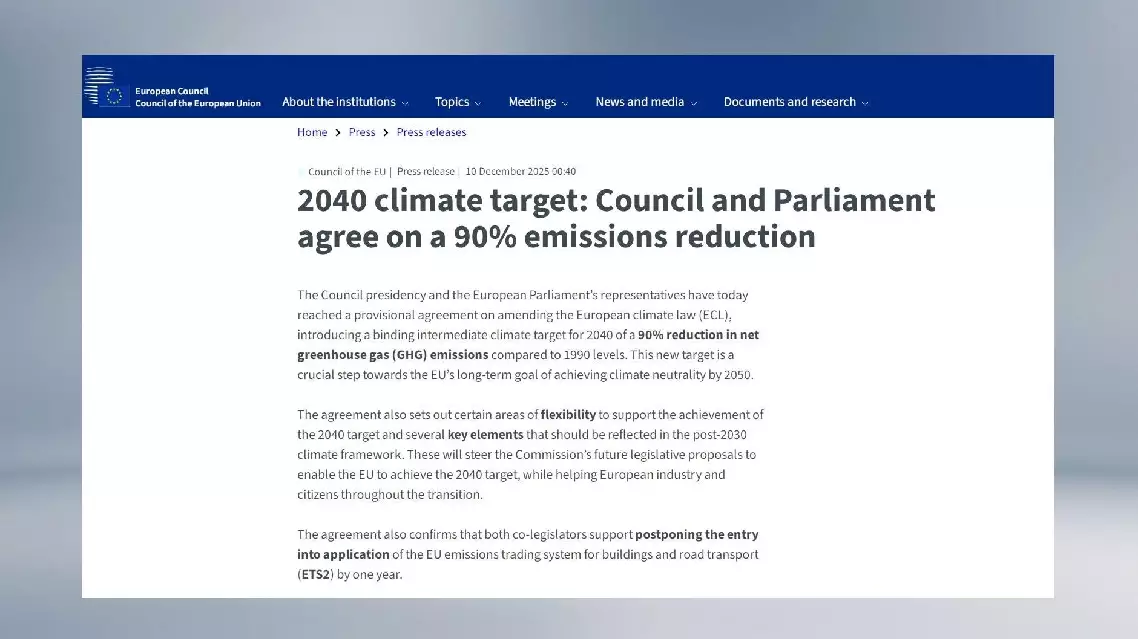Expand the chevron next to Topics
This screenshot has height=639, width=1138.
(x=478, y=103)
